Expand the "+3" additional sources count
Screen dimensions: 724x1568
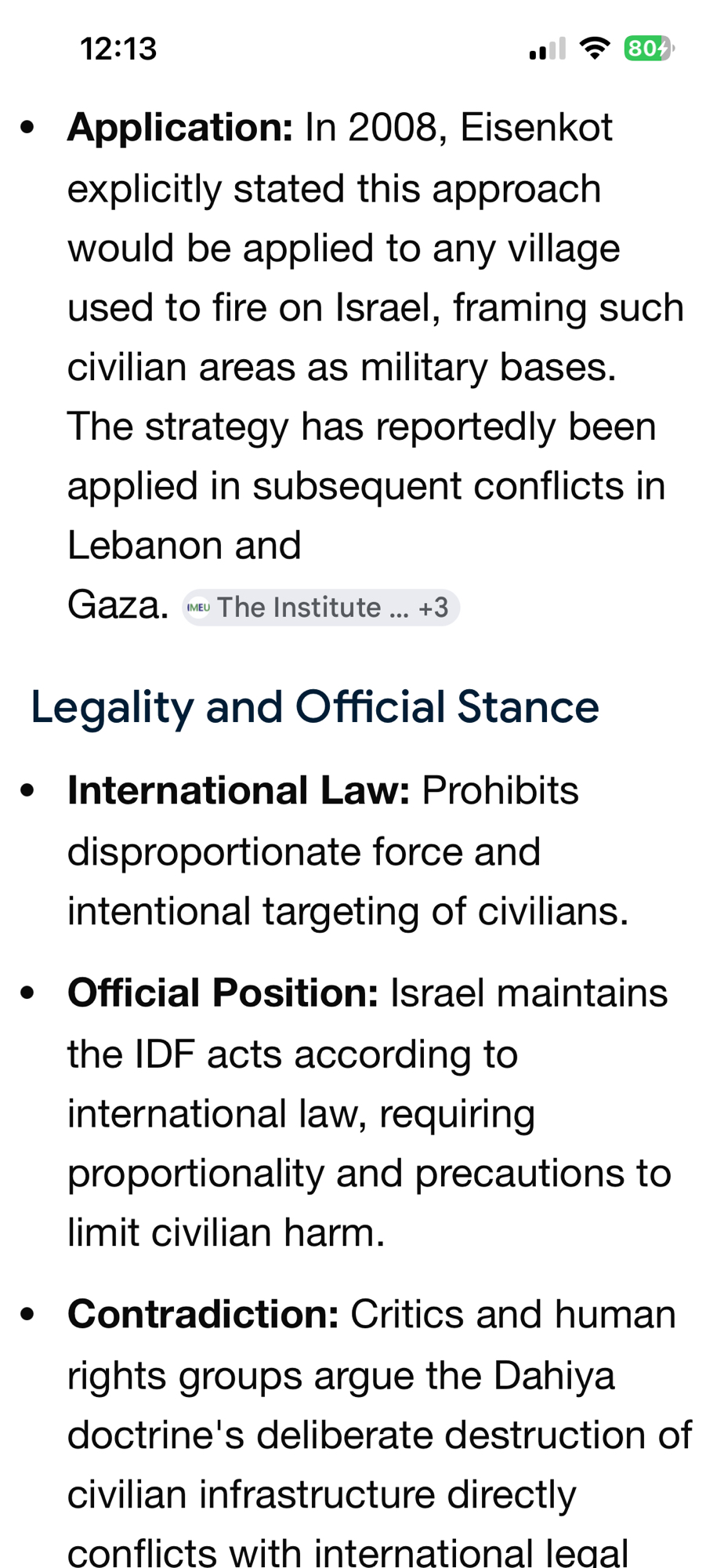pos(433,608)
